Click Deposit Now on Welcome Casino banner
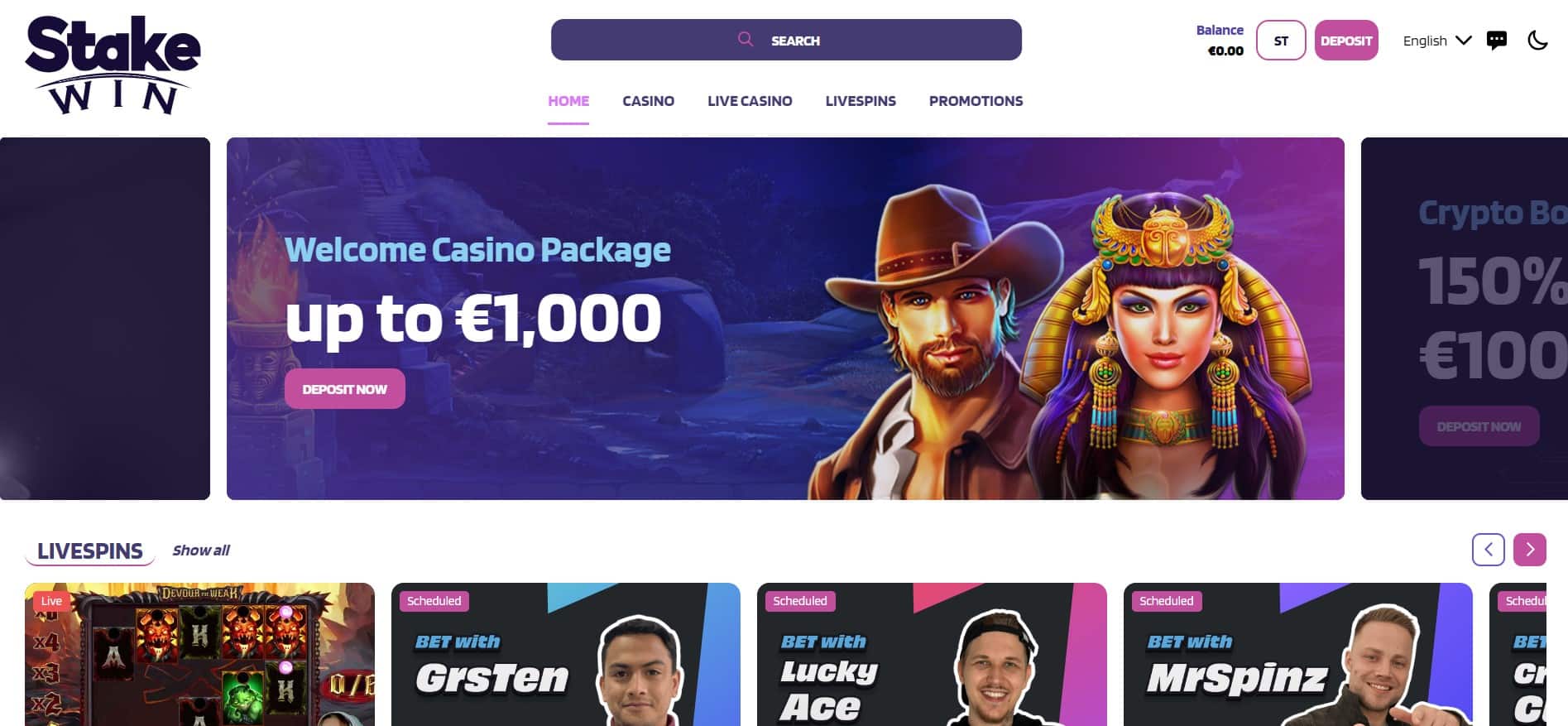The height and width of the screenshot is (726, 1568). pos(345,389)
